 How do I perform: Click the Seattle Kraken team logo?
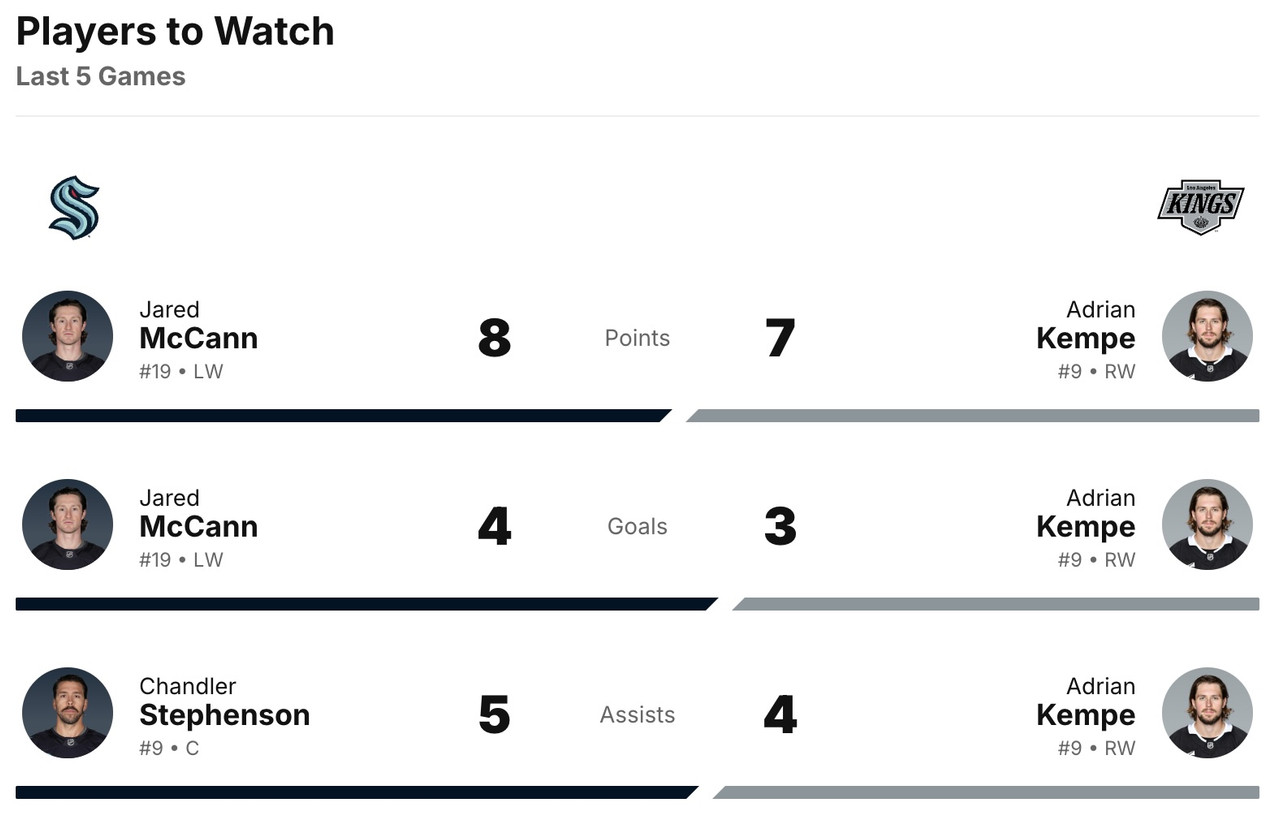pyautogui.click(x=74, y=208)
